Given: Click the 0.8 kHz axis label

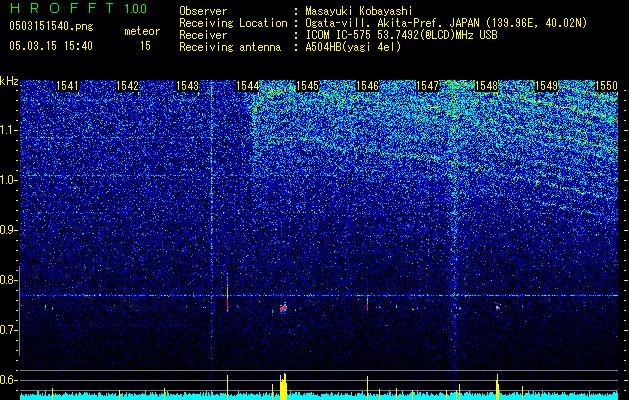Looking at the screenshot, I should (x=9, y=280).
